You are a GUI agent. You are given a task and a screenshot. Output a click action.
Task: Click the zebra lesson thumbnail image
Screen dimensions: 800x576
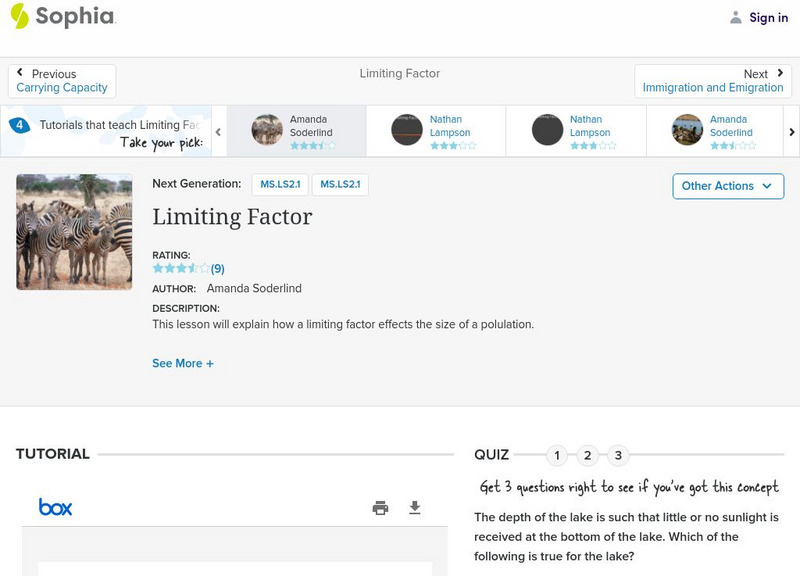click(x=74, y=232)
